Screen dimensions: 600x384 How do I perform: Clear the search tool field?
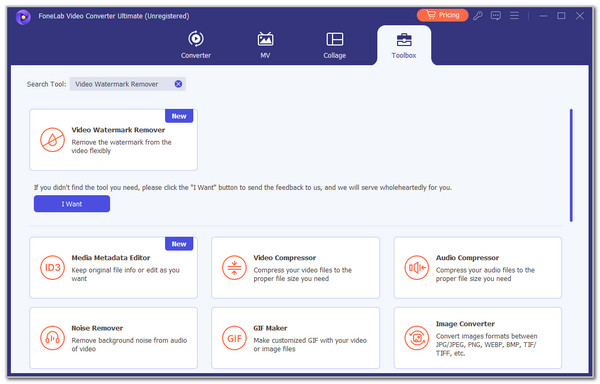click(x=178, y=84)
